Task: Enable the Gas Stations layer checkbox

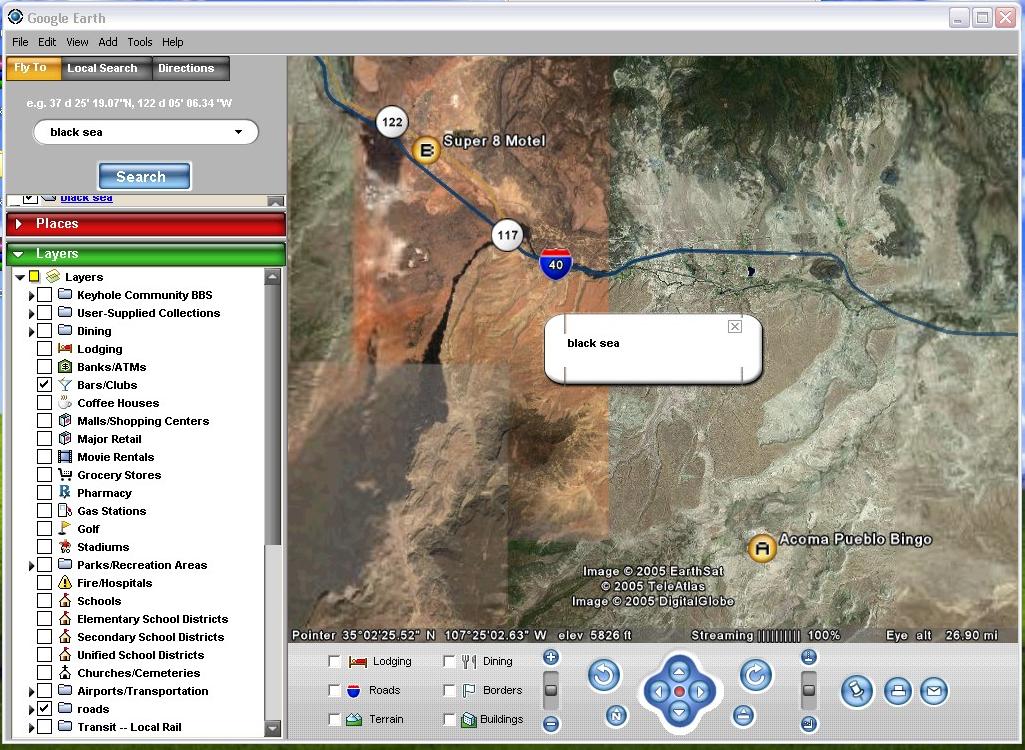Action: pos(44,511)
